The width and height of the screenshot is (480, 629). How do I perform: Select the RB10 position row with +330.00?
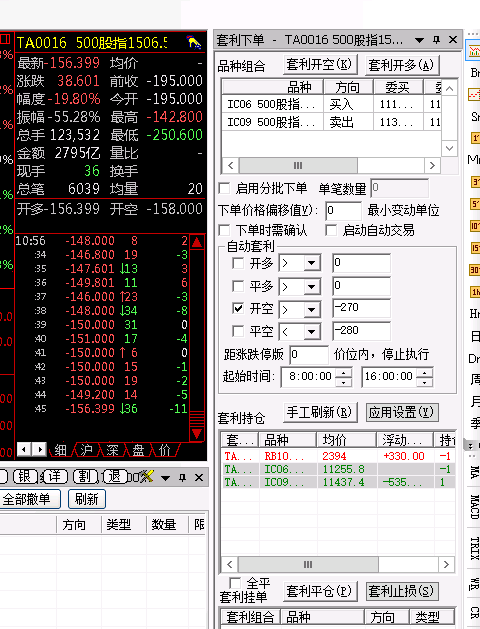338,456
